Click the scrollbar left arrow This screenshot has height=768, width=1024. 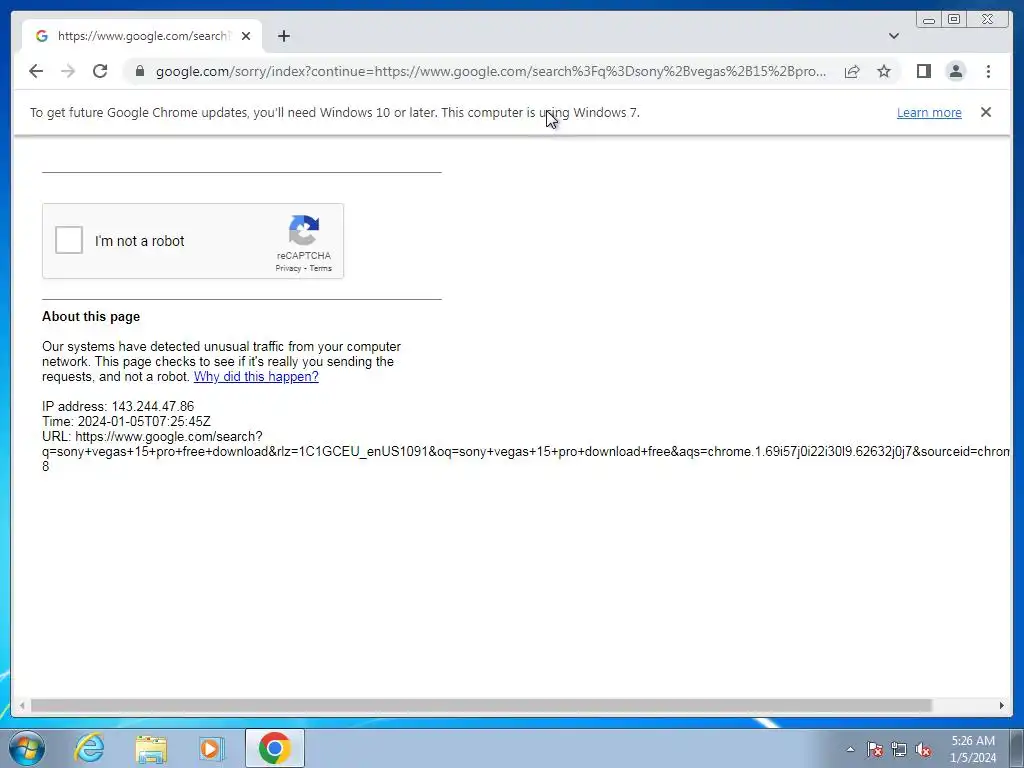pyautogui.click(x=22, y=705)
